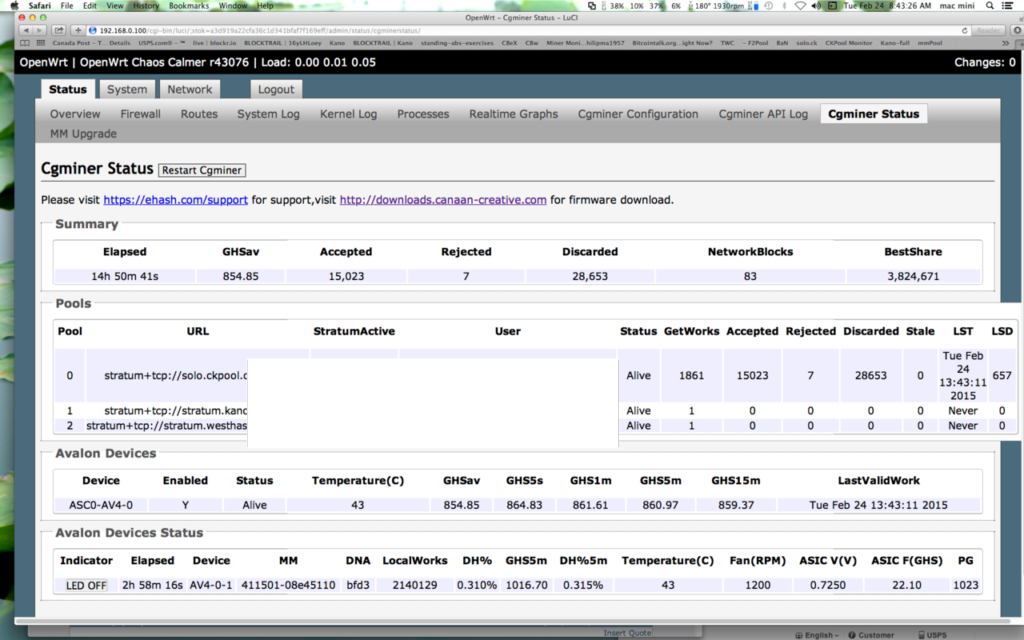Click the fan temperature 180° 1930rpm readout

click(x=718, y=5)
